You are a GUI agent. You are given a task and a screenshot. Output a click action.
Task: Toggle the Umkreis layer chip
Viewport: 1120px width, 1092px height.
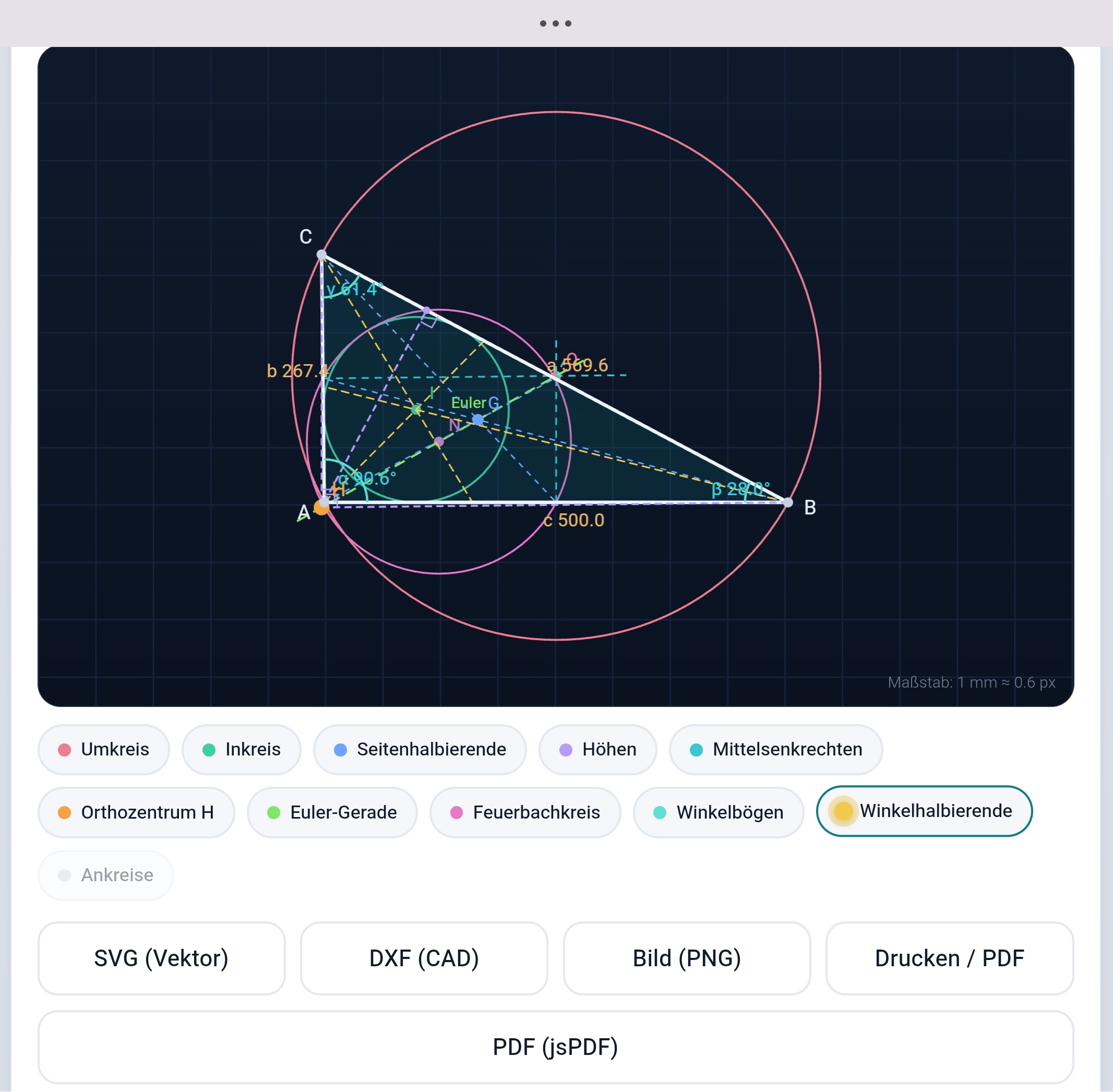click(104, 749)
